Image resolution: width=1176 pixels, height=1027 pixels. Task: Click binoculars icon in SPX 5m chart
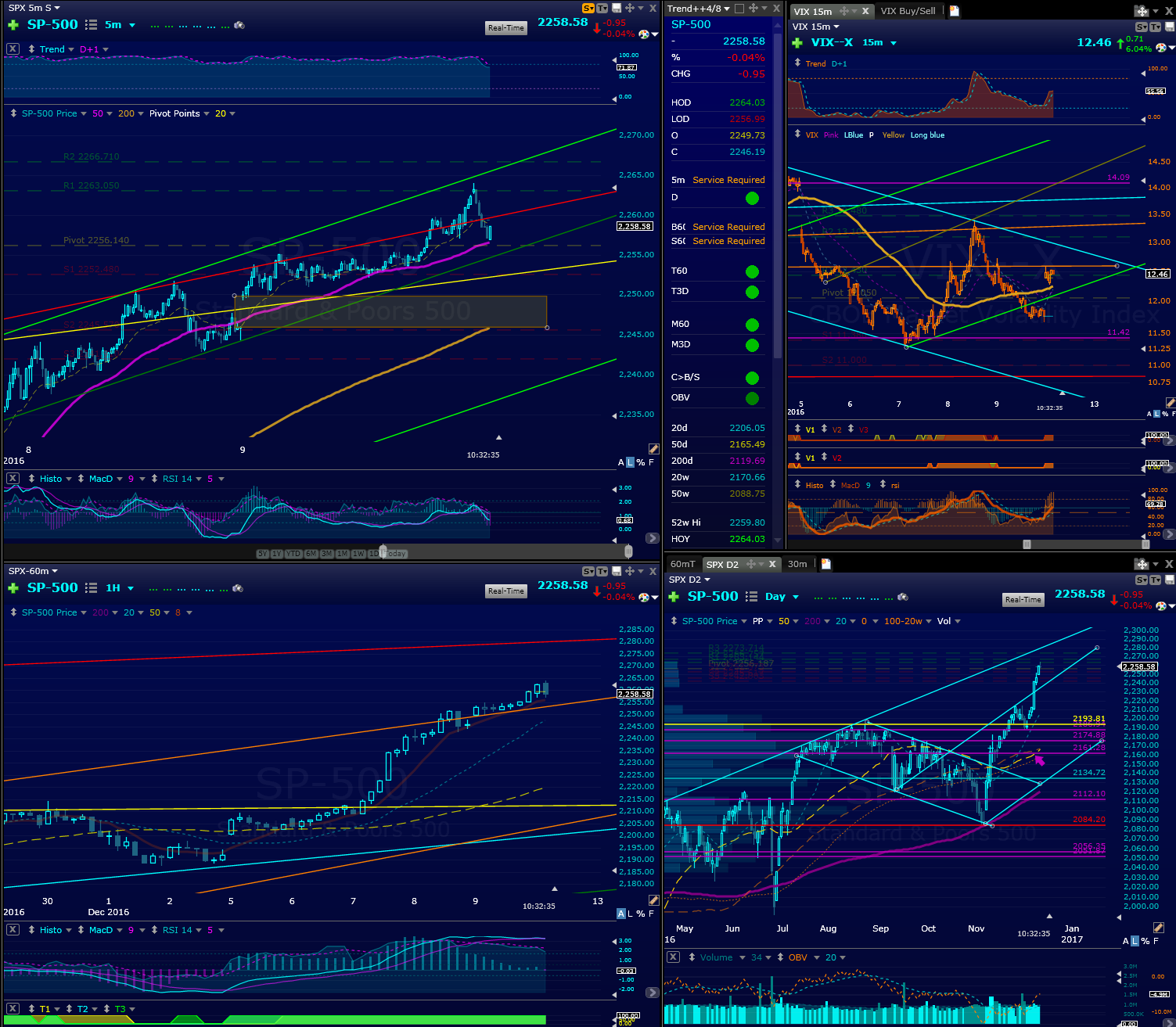tap(239, 25)
